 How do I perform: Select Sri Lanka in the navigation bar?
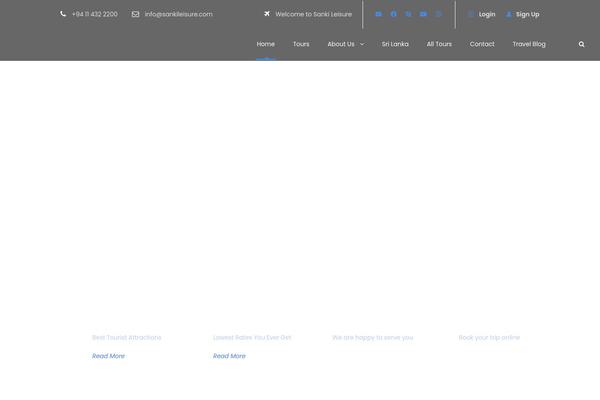tap(395, 44)
